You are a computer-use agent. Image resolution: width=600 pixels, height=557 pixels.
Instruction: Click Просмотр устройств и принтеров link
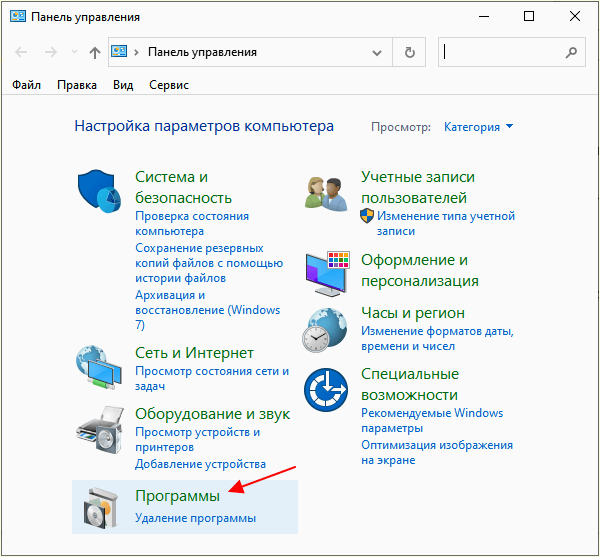click(x=197, y=439)
